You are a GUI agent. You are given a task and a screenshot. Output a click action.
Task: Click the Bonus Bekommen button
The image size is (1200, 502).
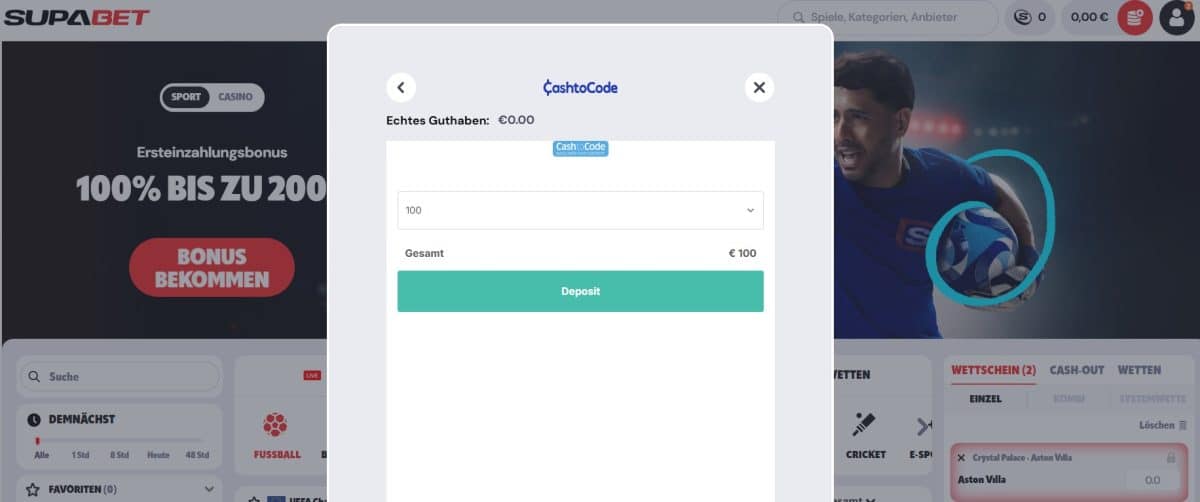point(211,267)
